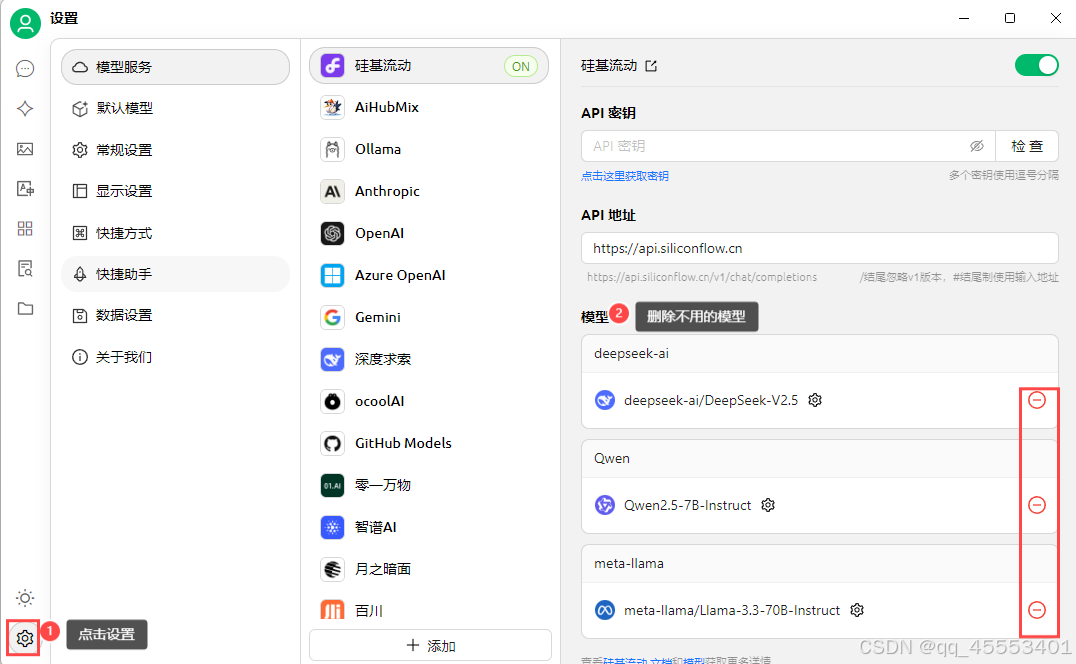
Task: Click the settings gear at sidebar bottom
Action: pyautogui.click(x=25, y=639)
